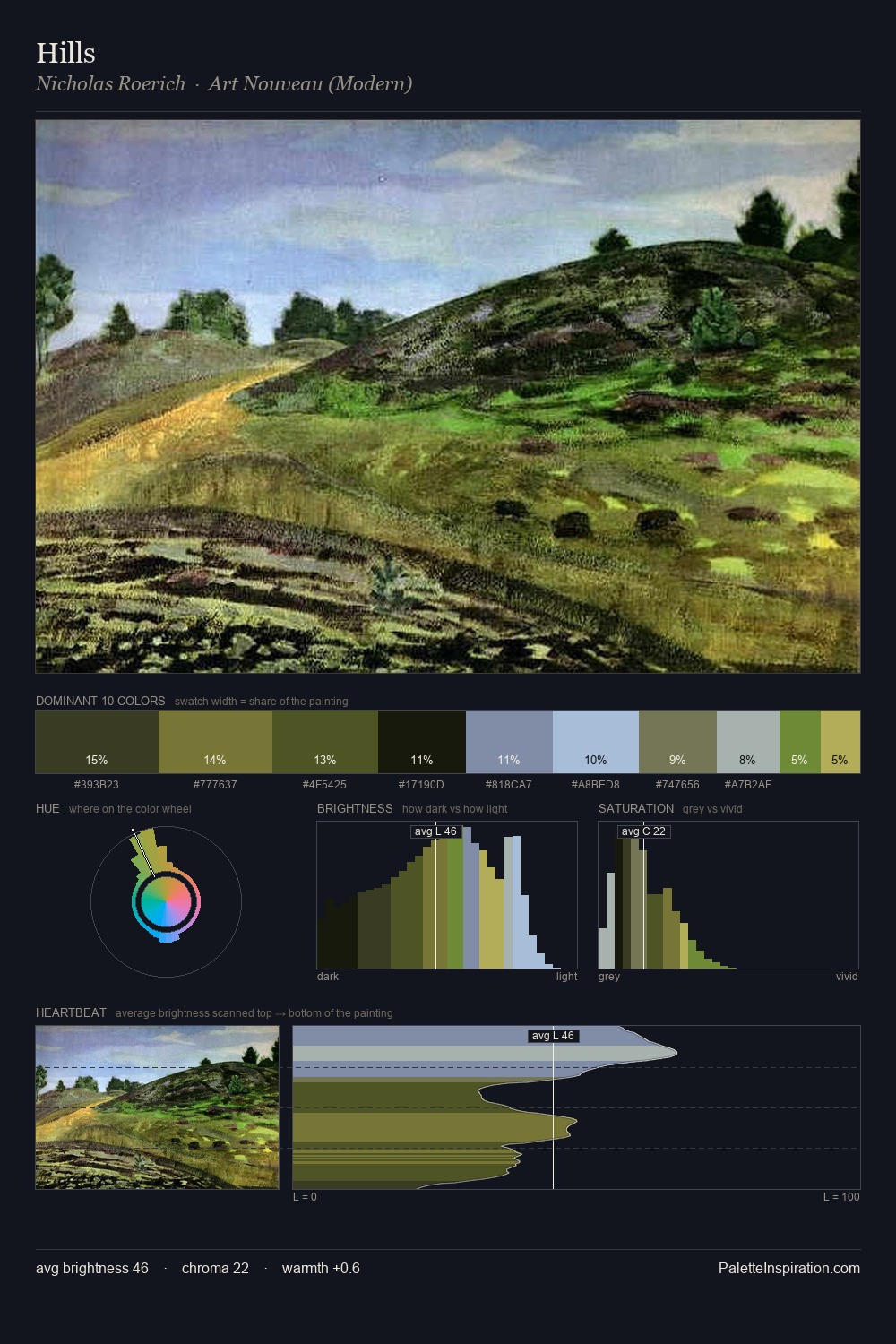Viewport: 896px width, 1344px height.
Task: Click the 'L = 100' axis label
Action: pos(841,1197)
